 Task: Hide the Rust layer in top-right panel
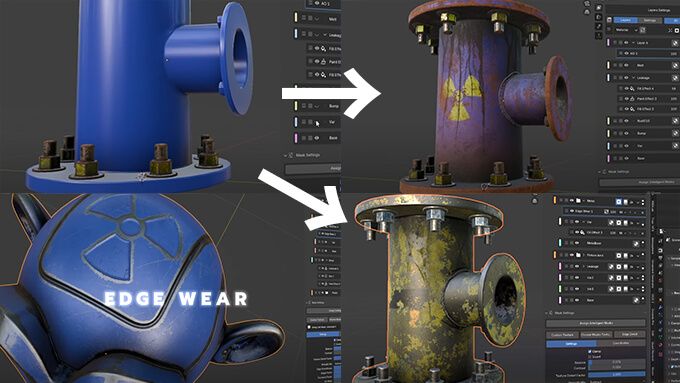pos(626,121)
